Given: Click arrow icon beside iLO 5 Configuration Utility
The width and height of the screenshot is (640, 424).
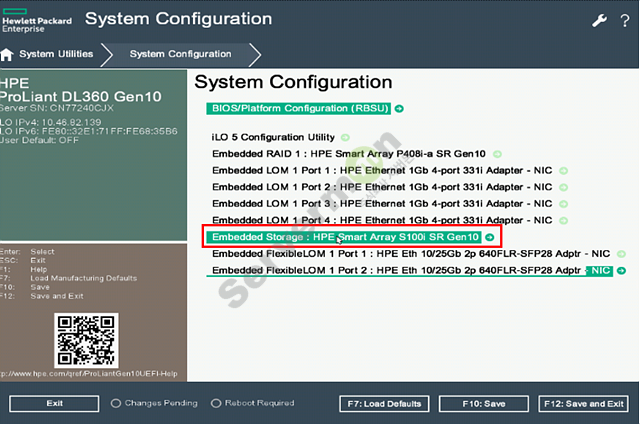Looking at the screenshot, I should point(345,138).
